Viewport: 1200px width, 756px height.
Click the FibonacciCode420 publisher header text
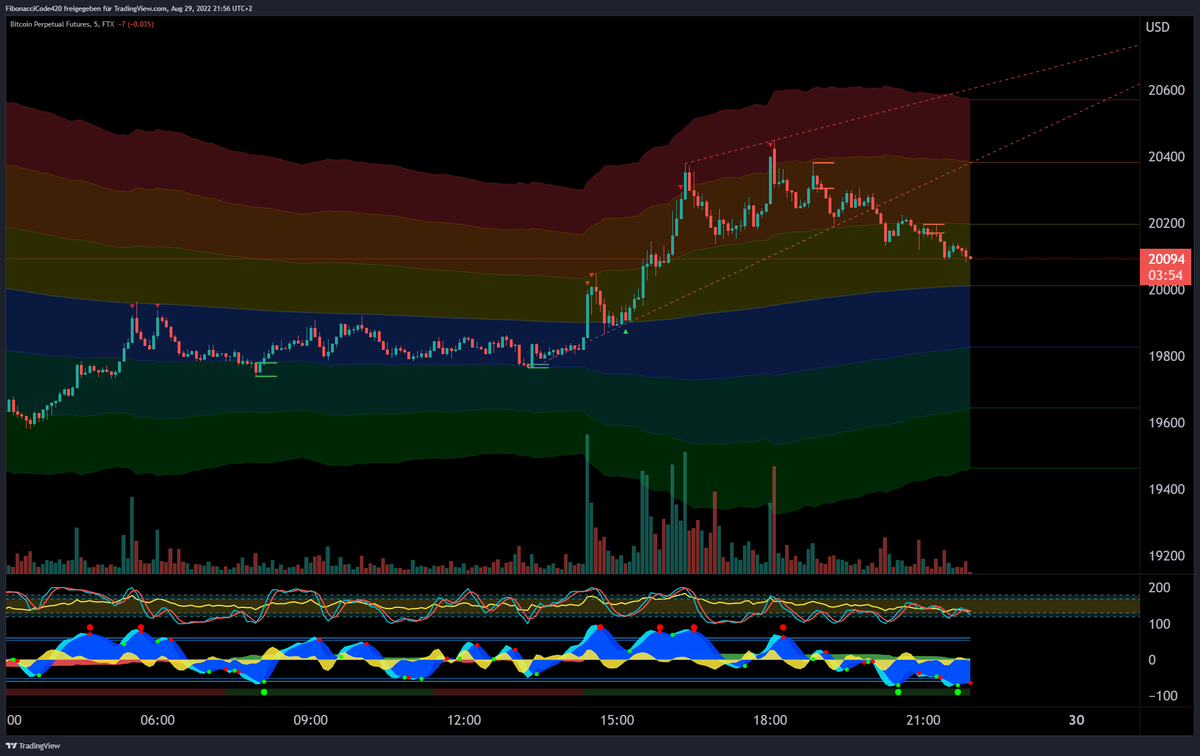(x=129, y=7)
